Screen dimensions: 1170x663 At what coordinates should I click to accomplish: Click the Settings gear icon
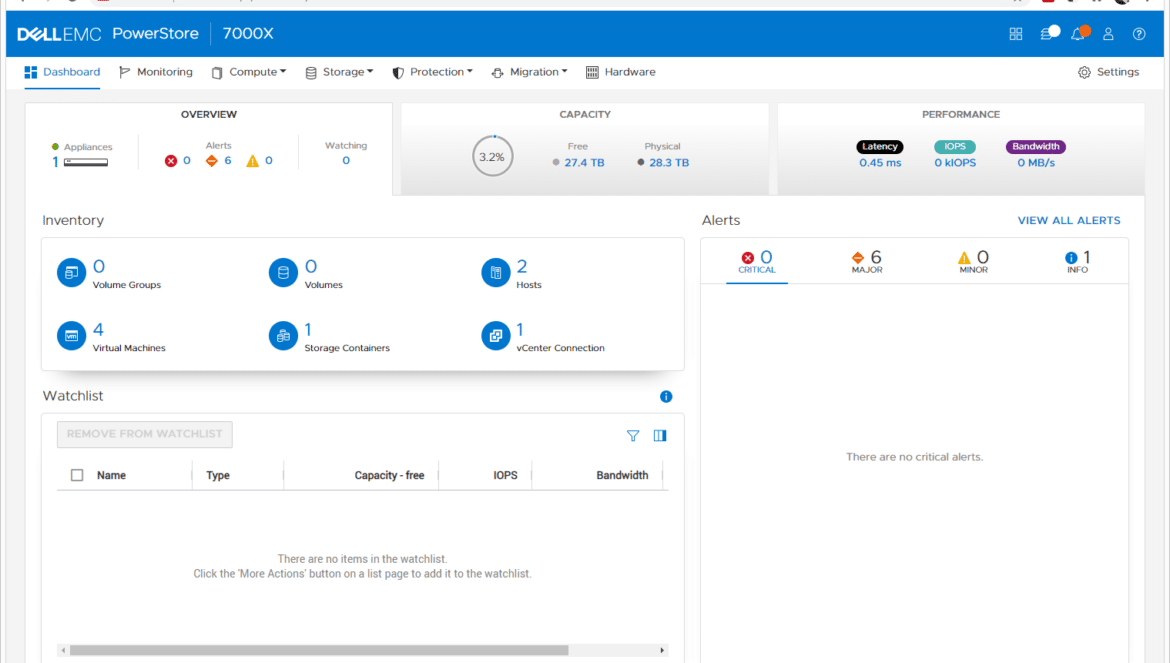point(1084,72)
